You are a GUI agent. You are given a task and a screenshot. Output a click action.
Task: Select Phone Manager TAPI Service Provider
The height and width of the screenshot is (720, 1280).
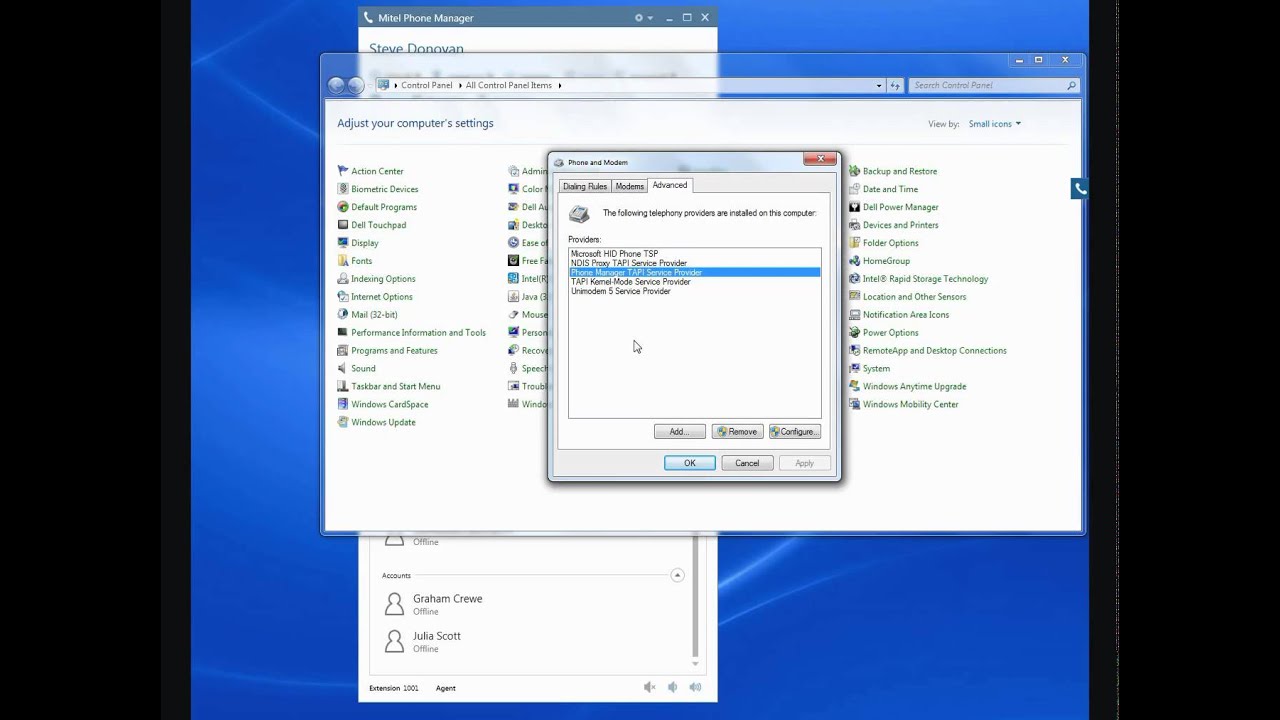click(x=695, y=272)
